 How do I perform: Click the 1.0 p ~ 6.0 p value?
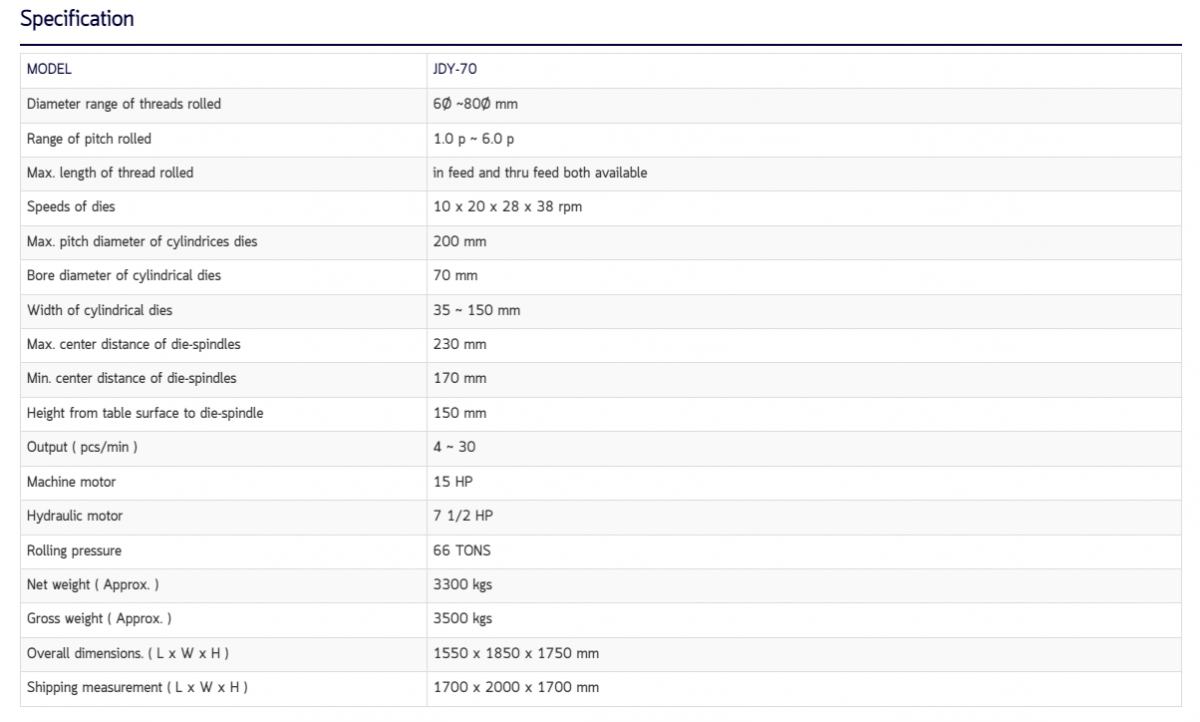(x=474, y=139)
